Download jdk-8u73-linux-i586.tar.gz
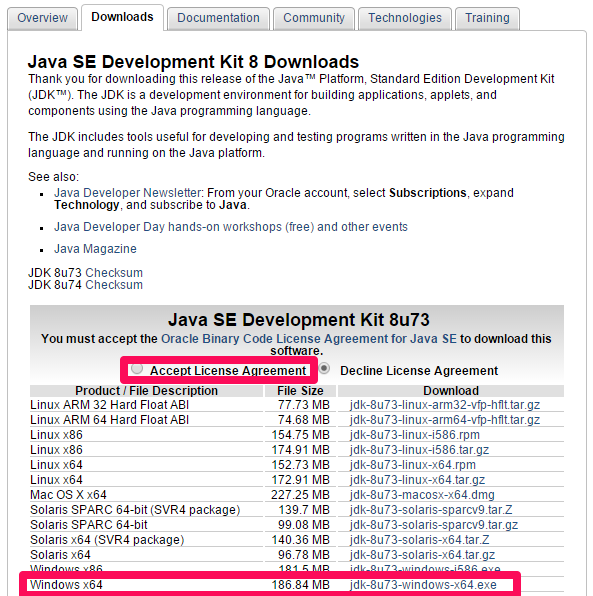This screenshot has width=593, height=596. coord(419,450)
